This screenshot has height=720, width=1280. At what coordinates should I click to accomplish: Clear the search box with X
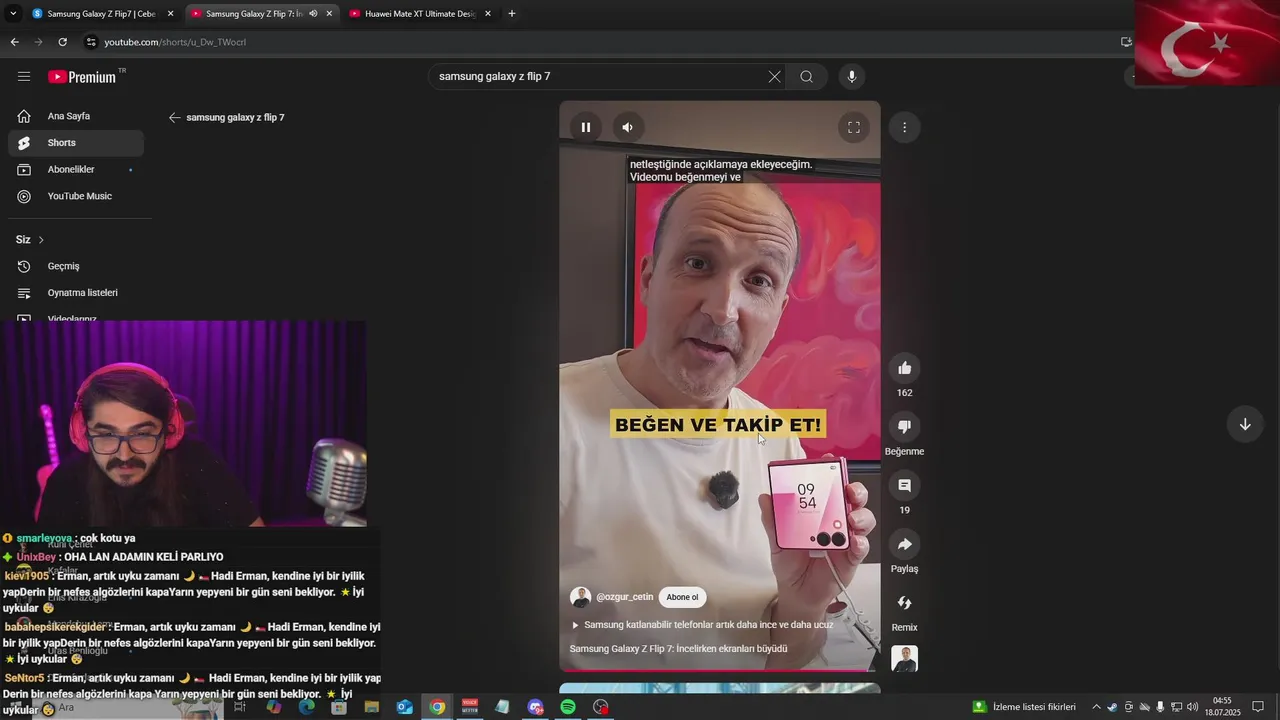[774, 77]
